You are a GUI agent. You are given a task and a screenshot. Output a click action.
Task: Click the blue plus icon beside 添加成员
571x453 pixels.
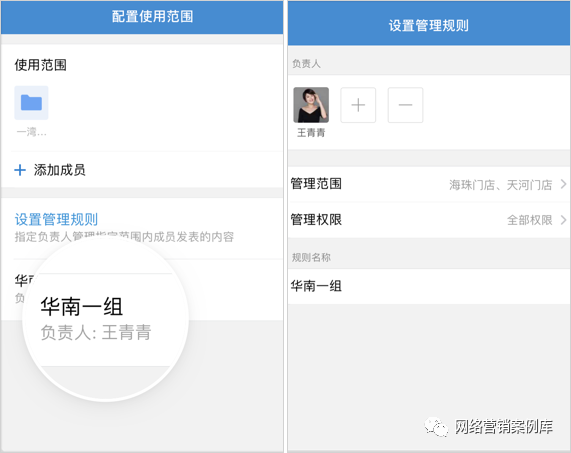click(20, 170)
